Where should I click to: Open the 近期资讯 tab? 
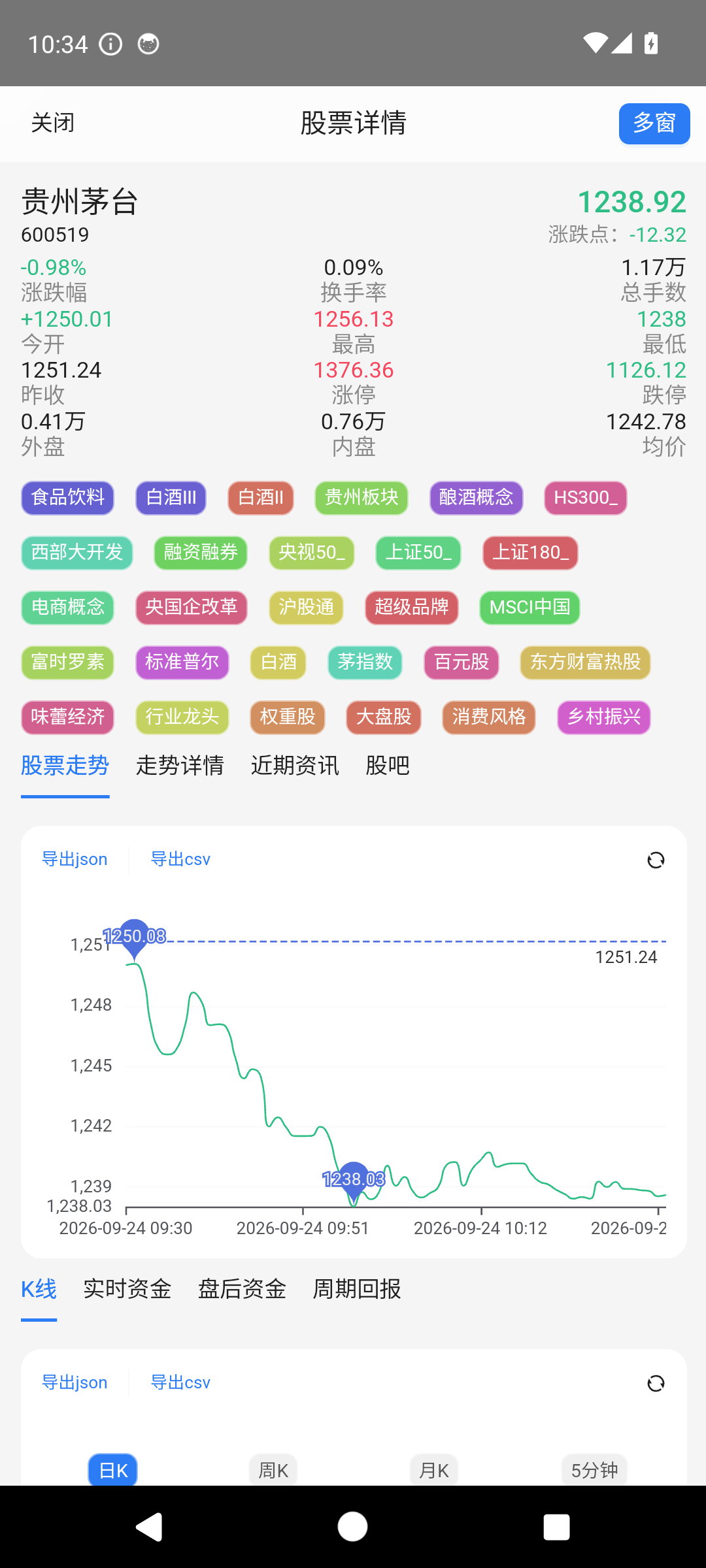[295, 766]
